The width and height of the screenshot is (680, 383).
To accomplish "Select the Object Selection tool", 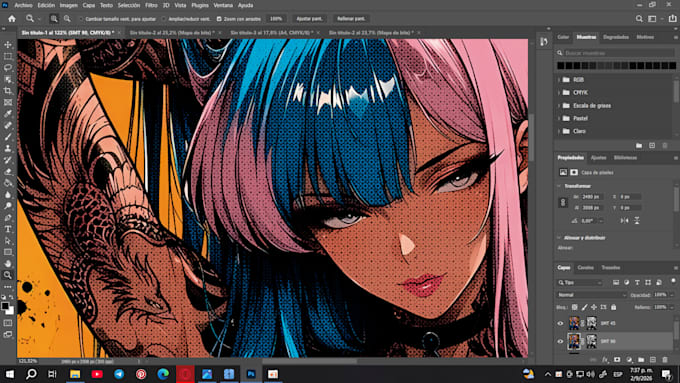I will click(x=8, y=79).
